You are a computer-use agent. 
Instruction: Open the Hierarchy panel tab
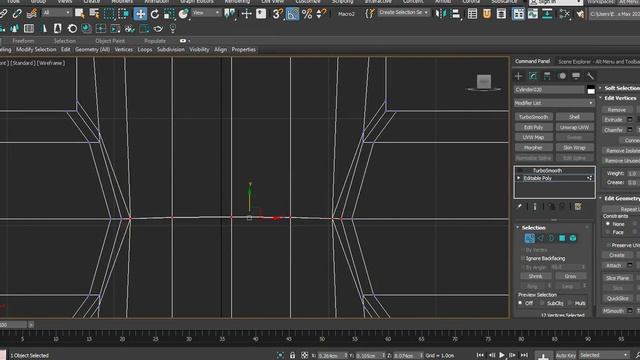(547, 76)
